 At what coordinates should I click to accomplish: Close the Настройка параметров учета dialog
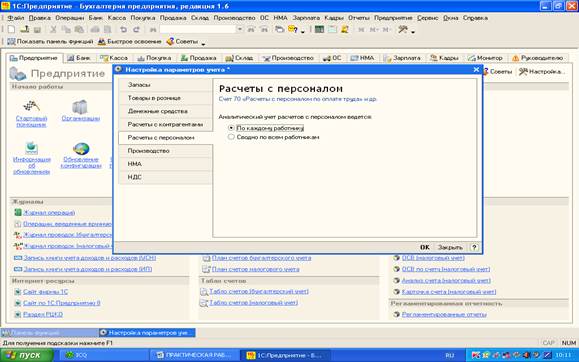click(x=476, y=69)
